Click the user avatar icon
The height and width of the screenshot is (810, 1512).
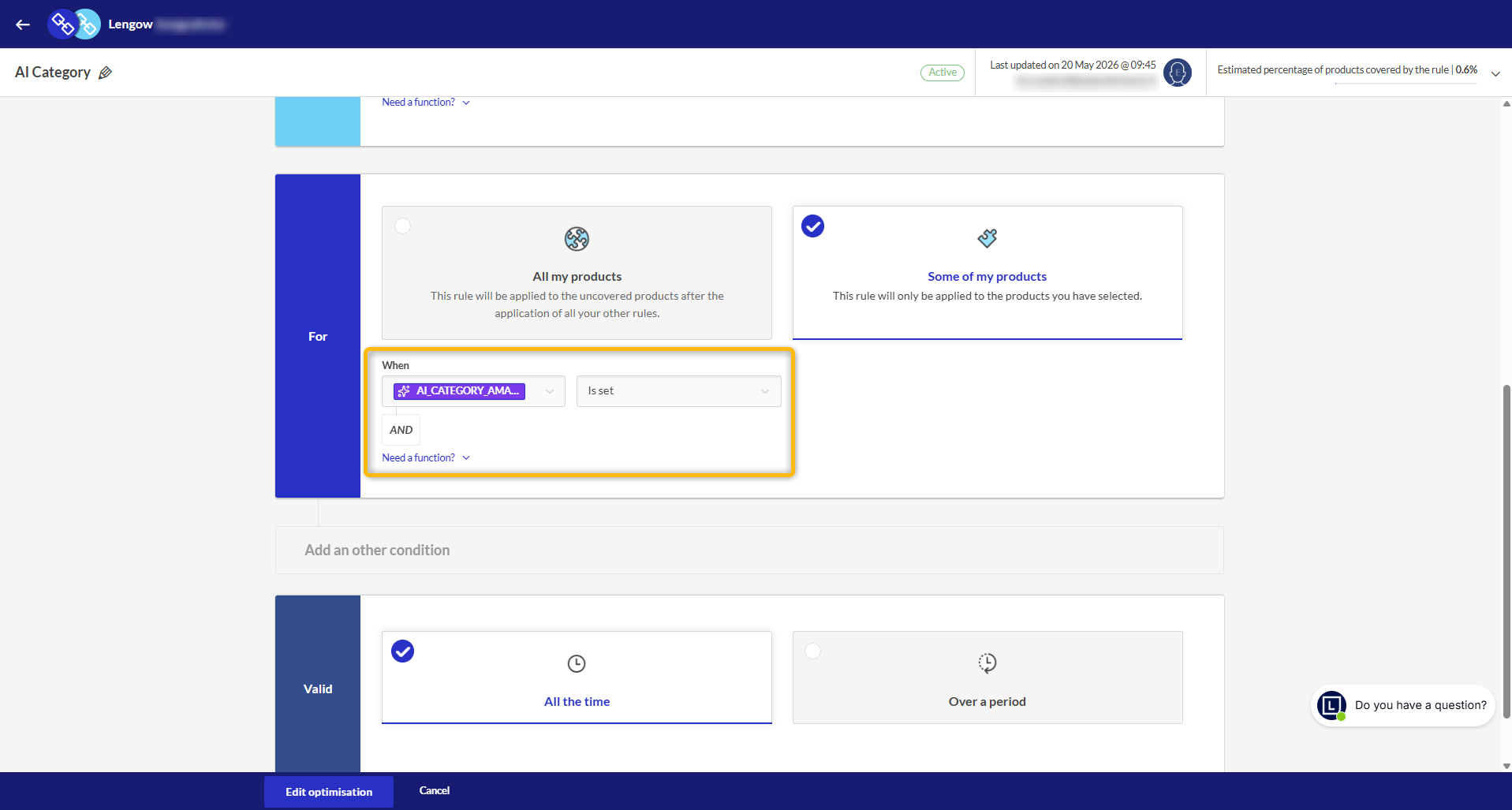1177,73
